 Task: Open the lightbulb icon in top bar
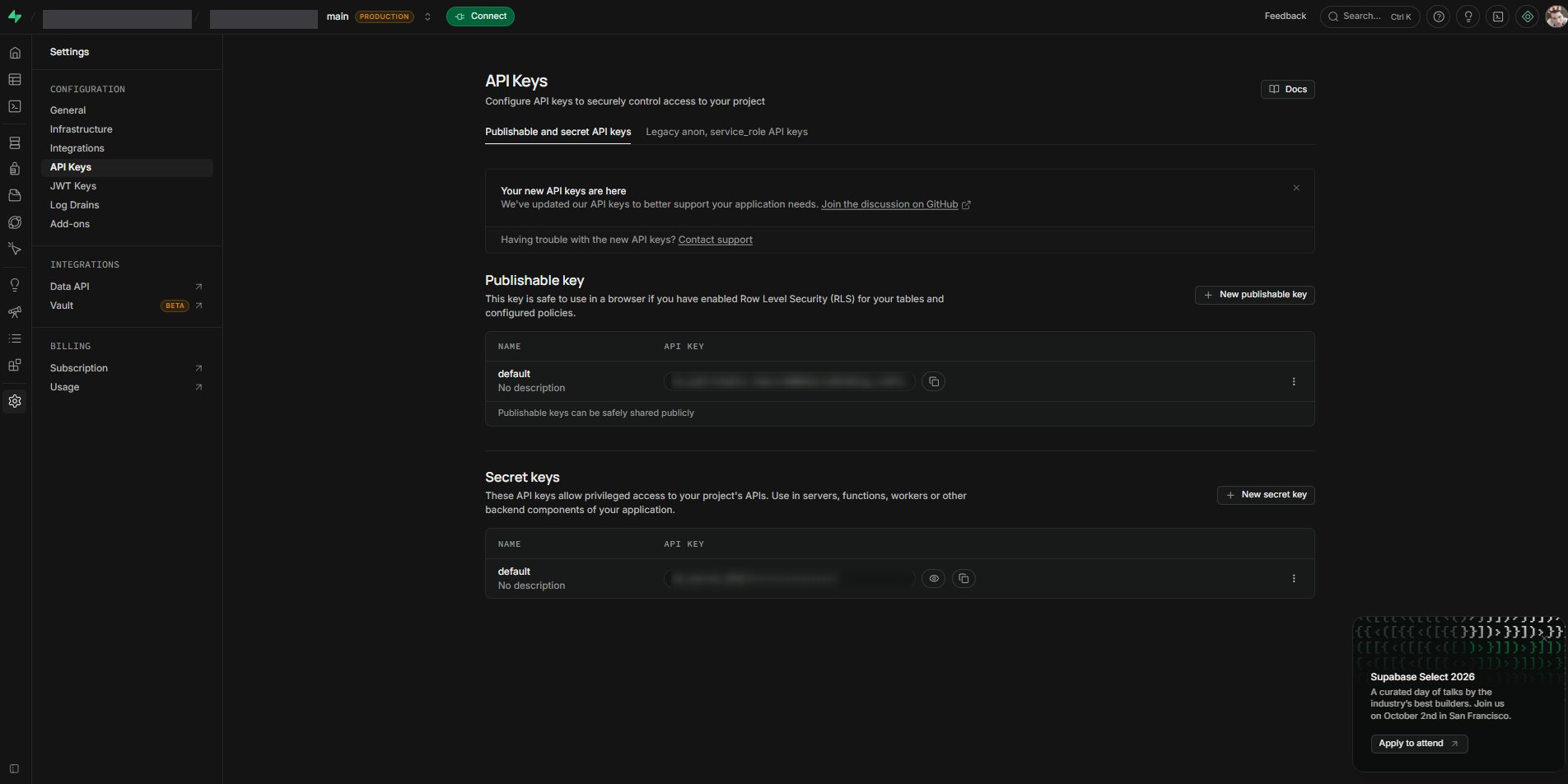[x=1468, y=16]
